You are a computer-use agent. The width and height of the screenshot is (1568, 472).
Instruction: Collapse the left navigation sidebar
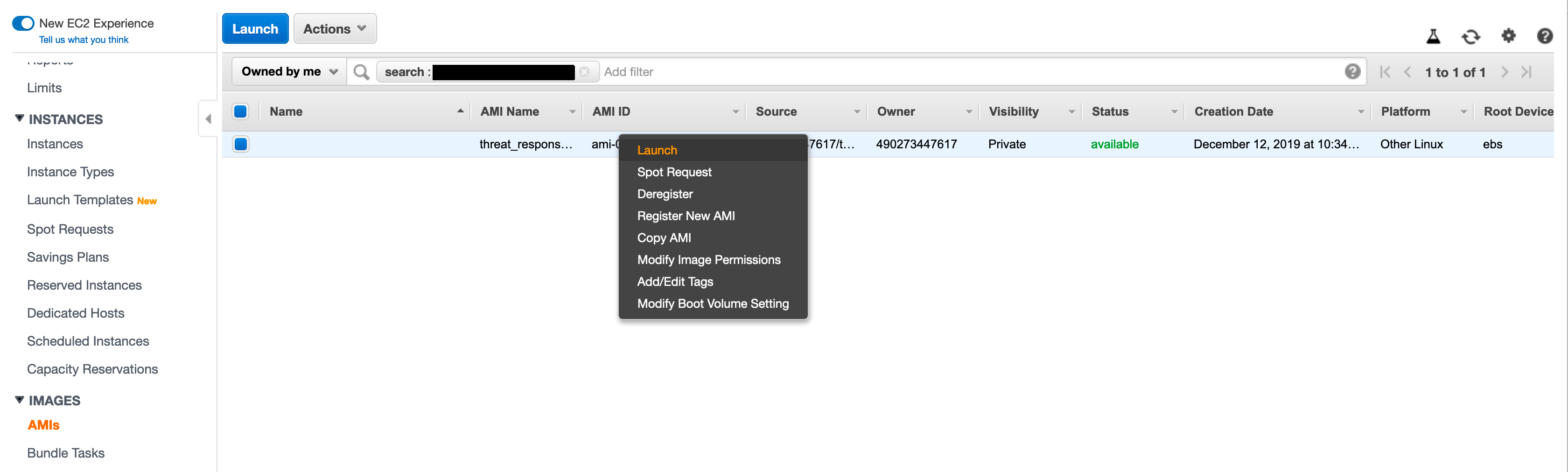tap(208, 118)
